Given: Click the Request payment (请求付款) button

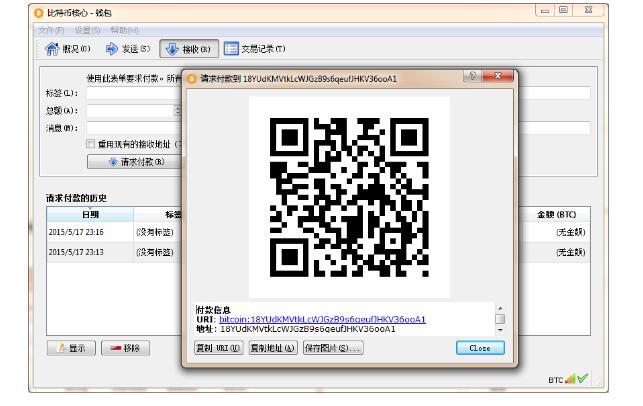Looking at the screenshot, I should (135, 162).
